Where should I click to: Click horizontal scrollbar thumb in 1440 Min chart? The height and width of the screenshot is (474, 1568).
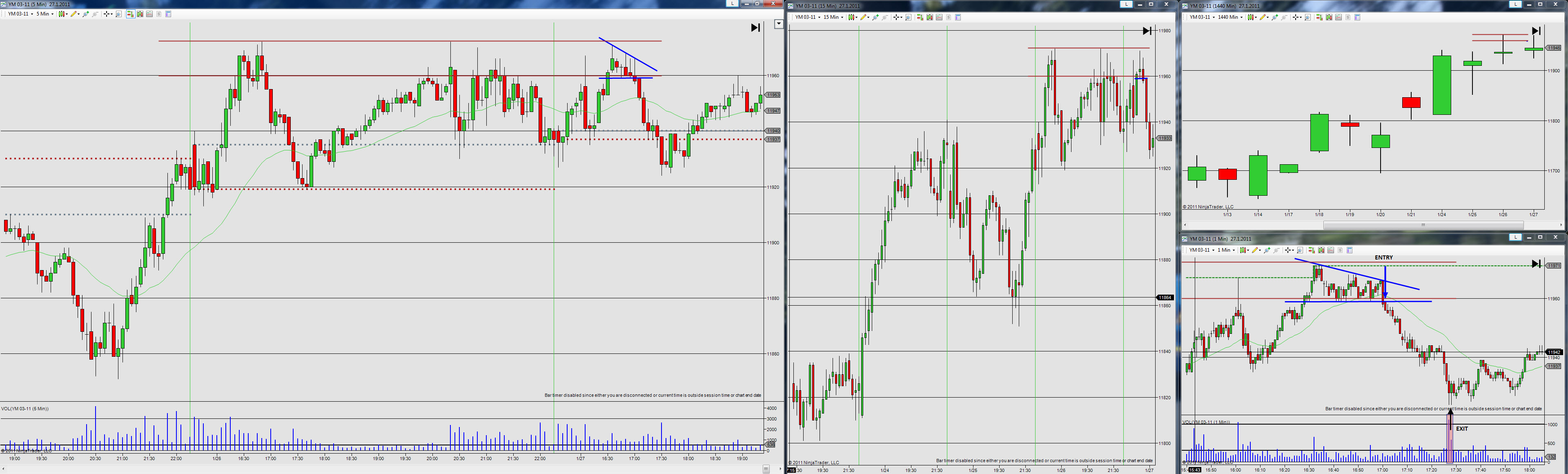1423,225
